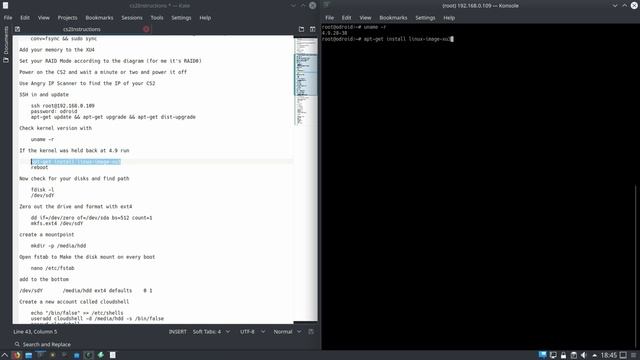Click the 'fdisk -l' line in editor
This screenshot has height=360, width=640.
(42, 190)
